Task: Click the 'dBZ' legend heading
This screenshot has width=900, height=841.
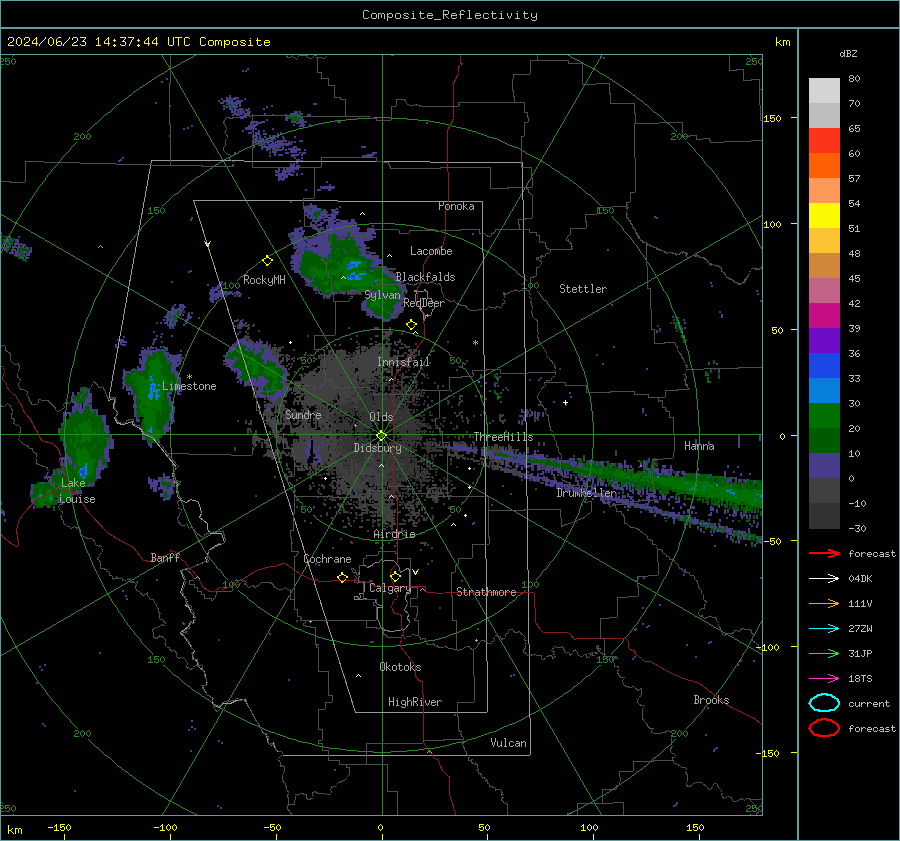Action: tap(848, 53)
